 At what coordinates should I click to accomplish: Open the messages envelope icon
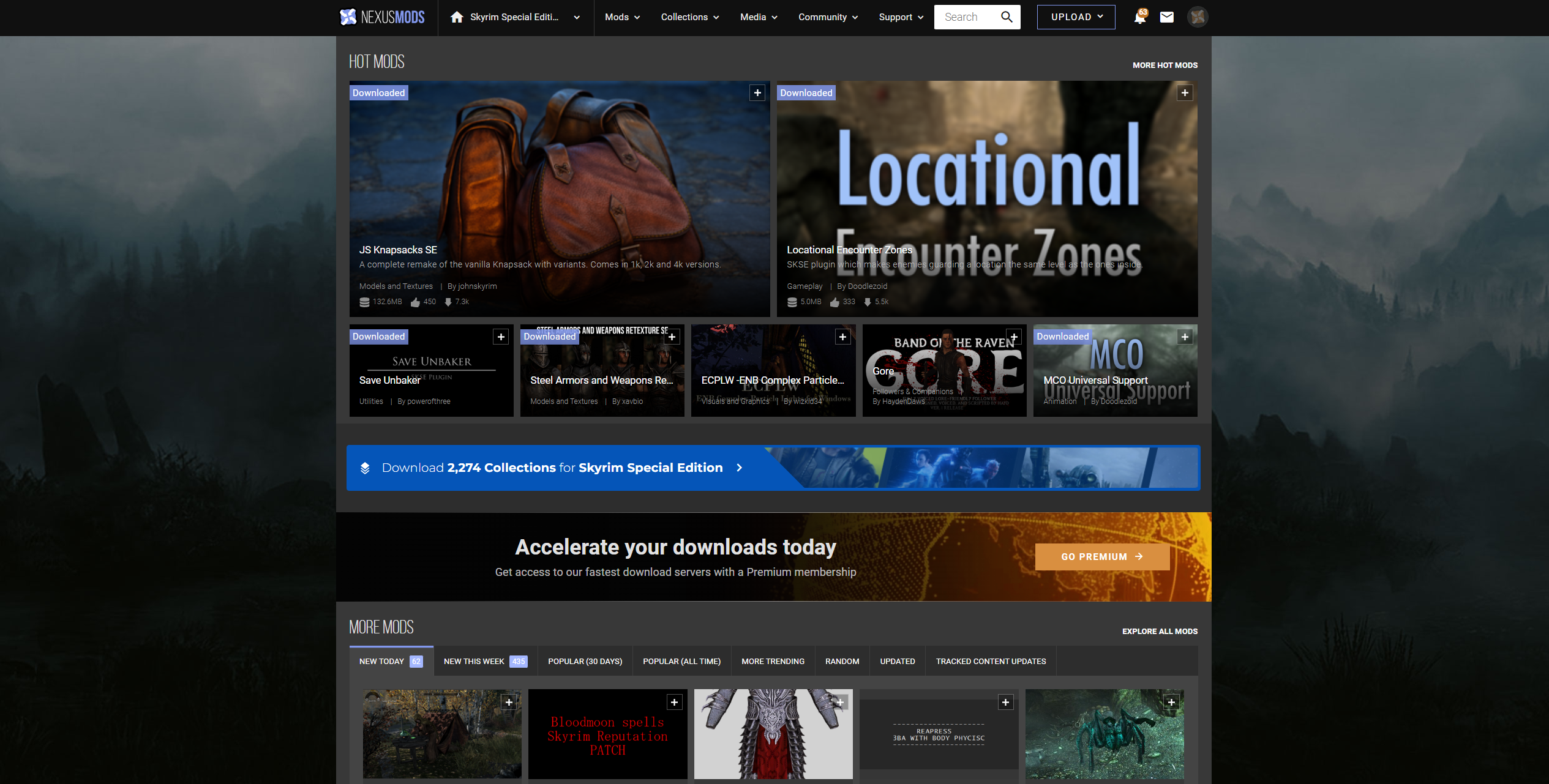point(1167,17)
